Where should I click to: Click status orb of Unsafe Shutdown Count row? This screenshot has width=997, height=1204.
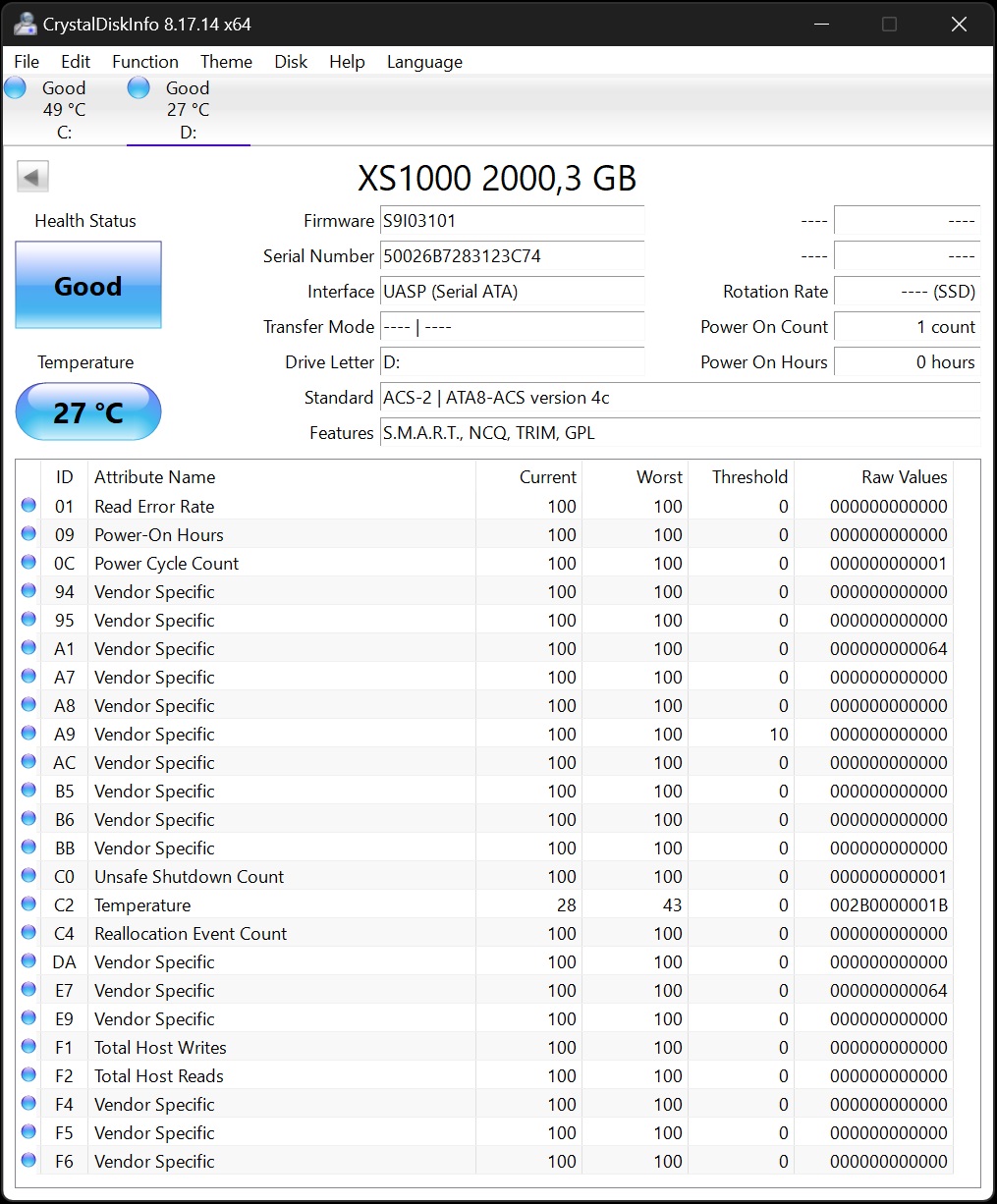[28, 876]
